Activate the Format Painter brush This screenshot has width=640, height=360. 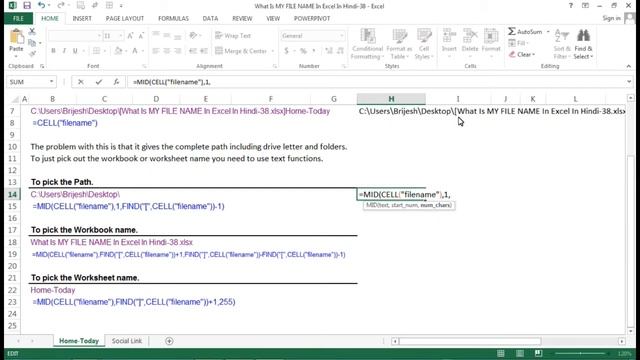(33, 53)
